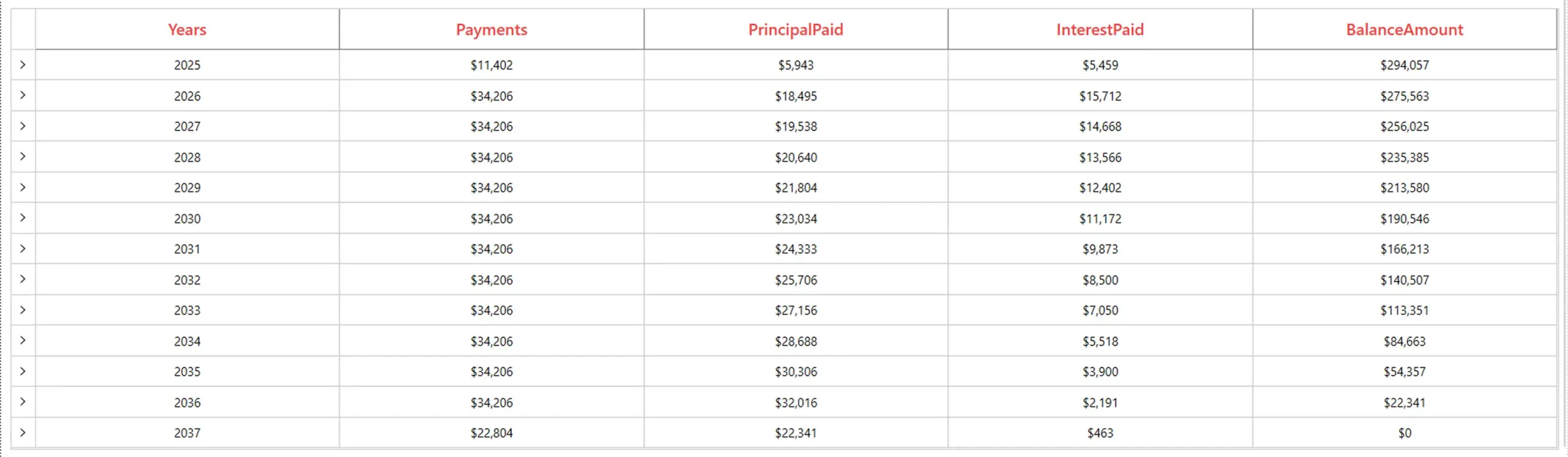The height and width of the screenshot is (457, 1568).
Task: Select the $294,057 balance cell for 2025
Action: coord(1405,65)
